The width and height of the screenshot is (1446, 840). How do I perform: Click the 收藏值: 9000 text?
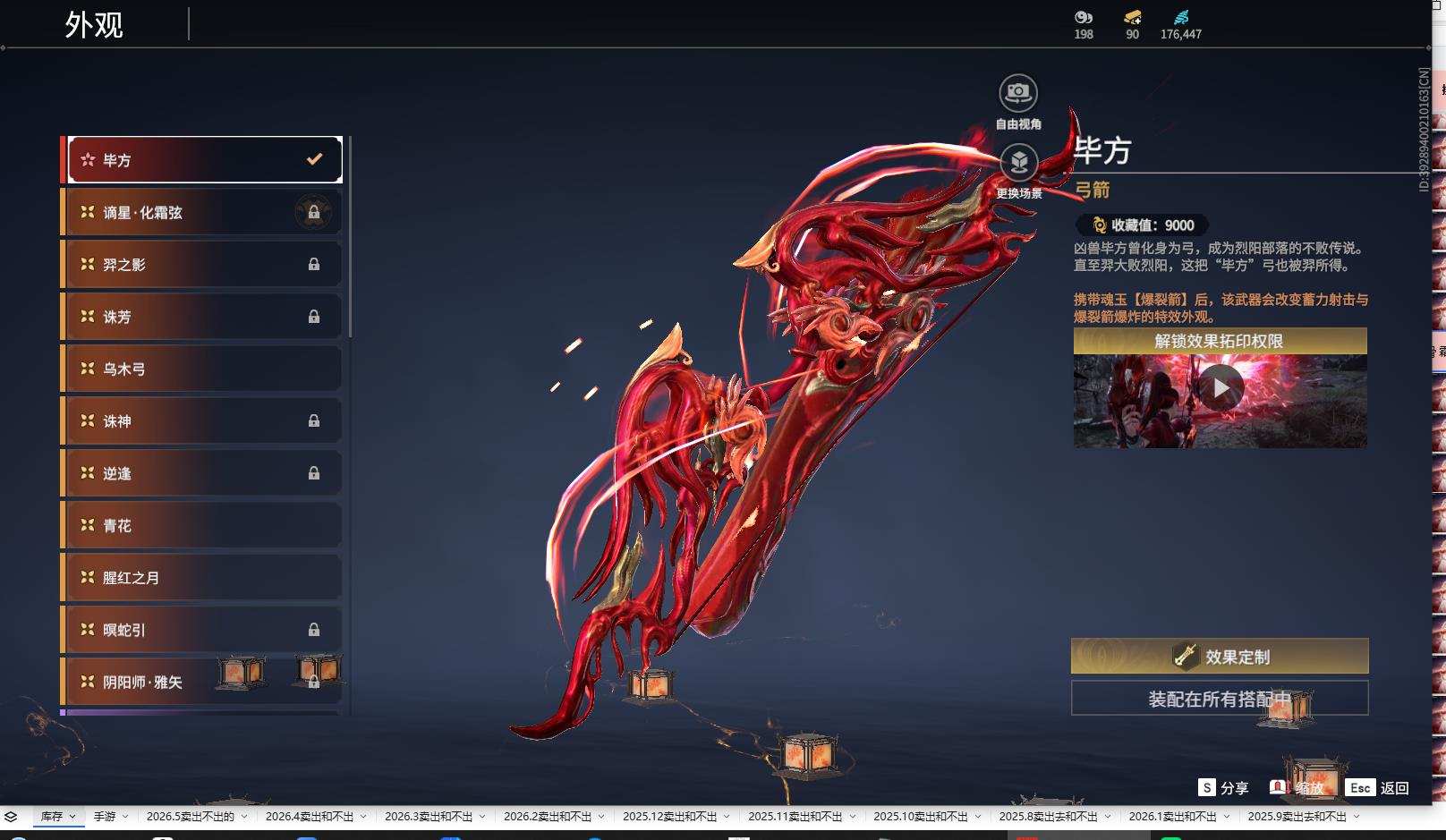1153,225
